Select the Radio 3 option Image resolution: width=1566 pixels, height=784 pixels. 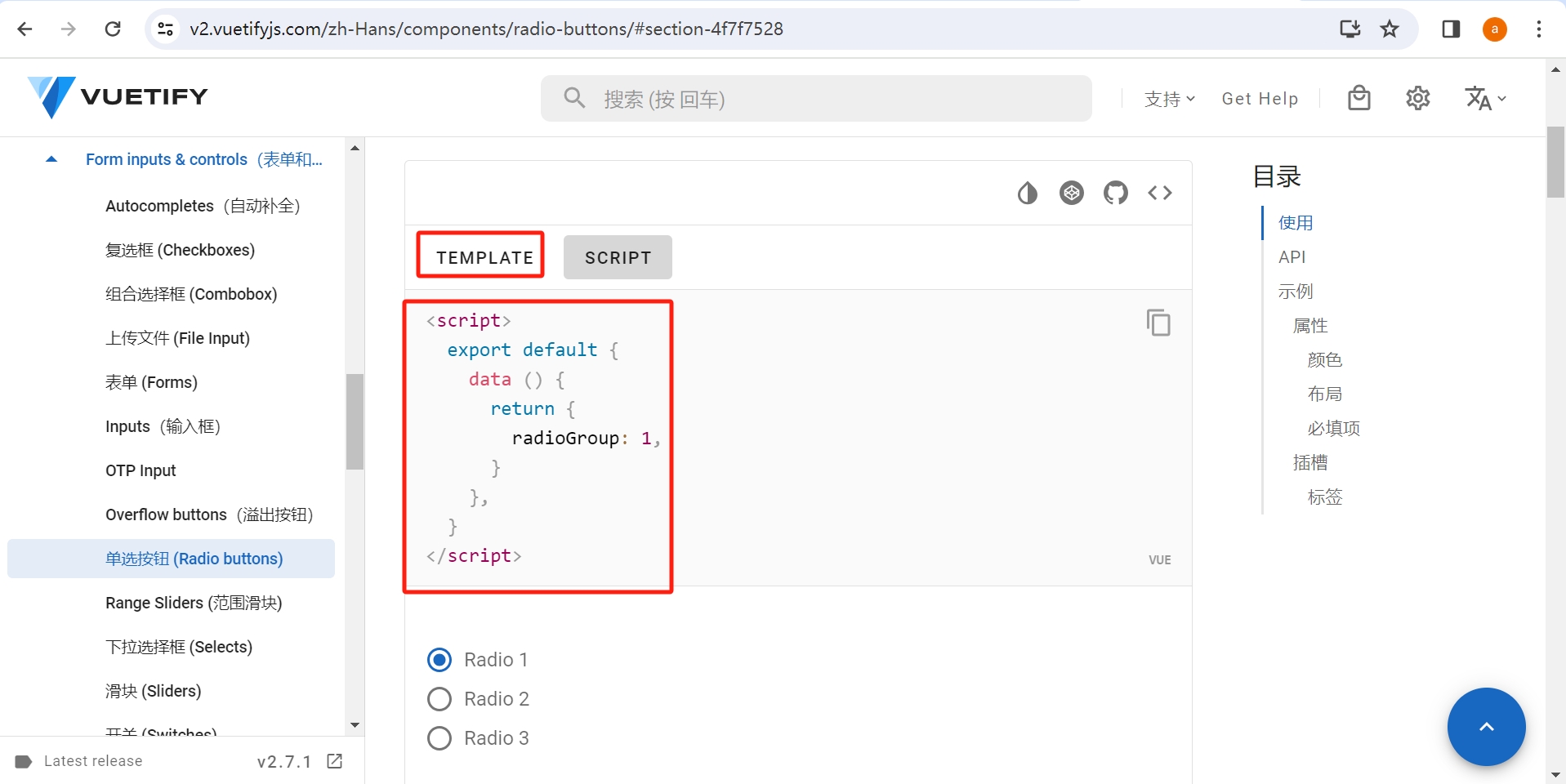[439, 737]
